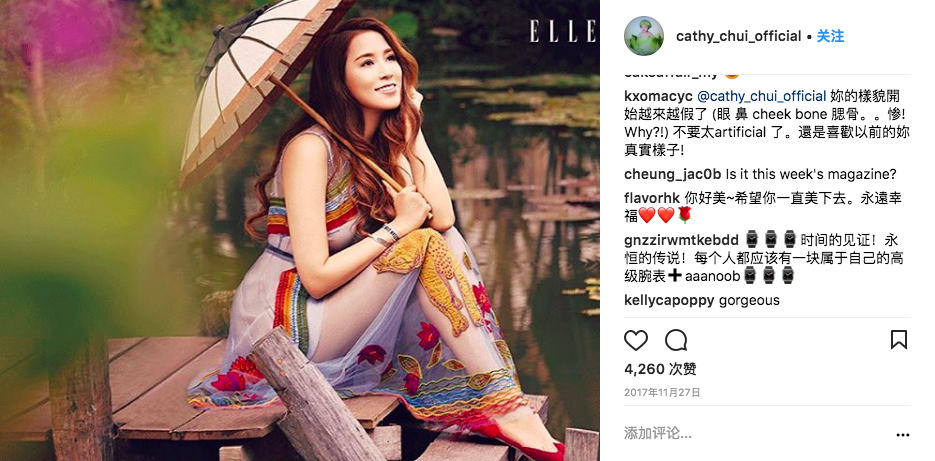Click the ELLE logo on the photo
Image resolution: width=935 pixels, height=461 pixels.
[563, 30]
